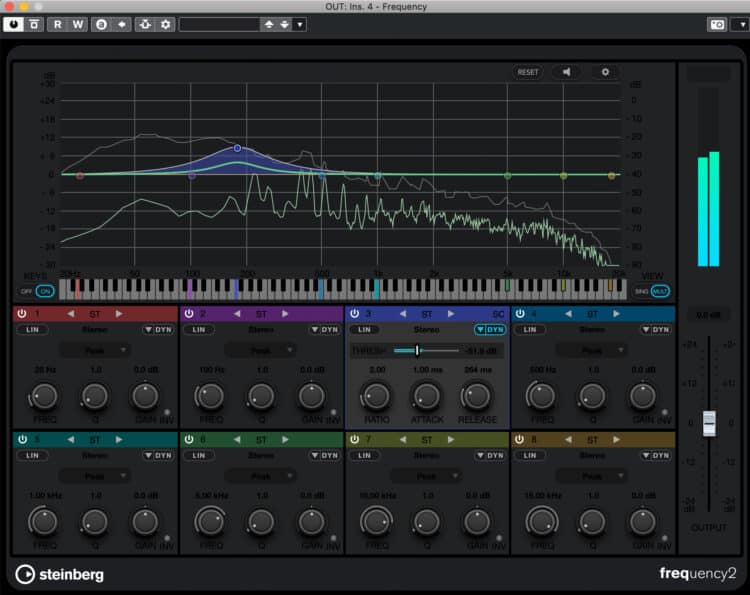Screen dimensions: 750x595
Task: Click band 1 right arrow
Action: [119, 314]
